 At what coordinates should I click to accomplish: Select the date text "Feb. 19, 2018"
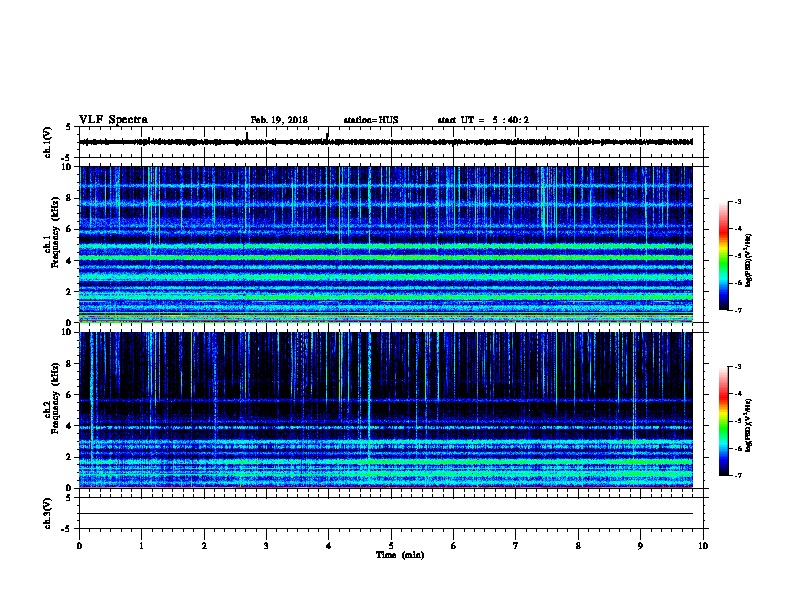click(279, 120)
